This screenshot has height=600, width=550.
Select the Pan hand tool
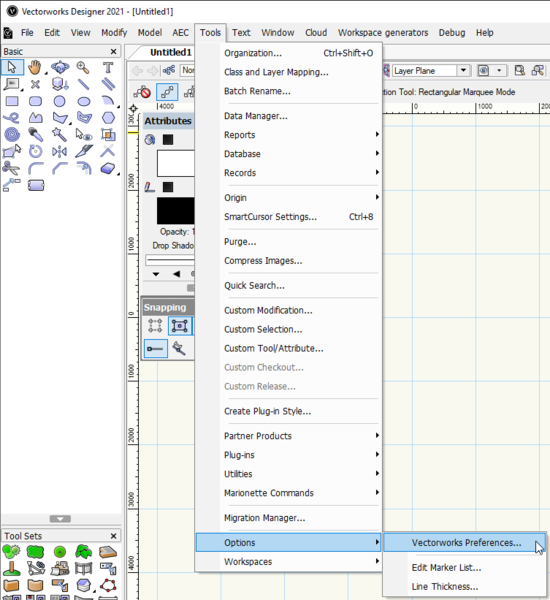point(35,67)
